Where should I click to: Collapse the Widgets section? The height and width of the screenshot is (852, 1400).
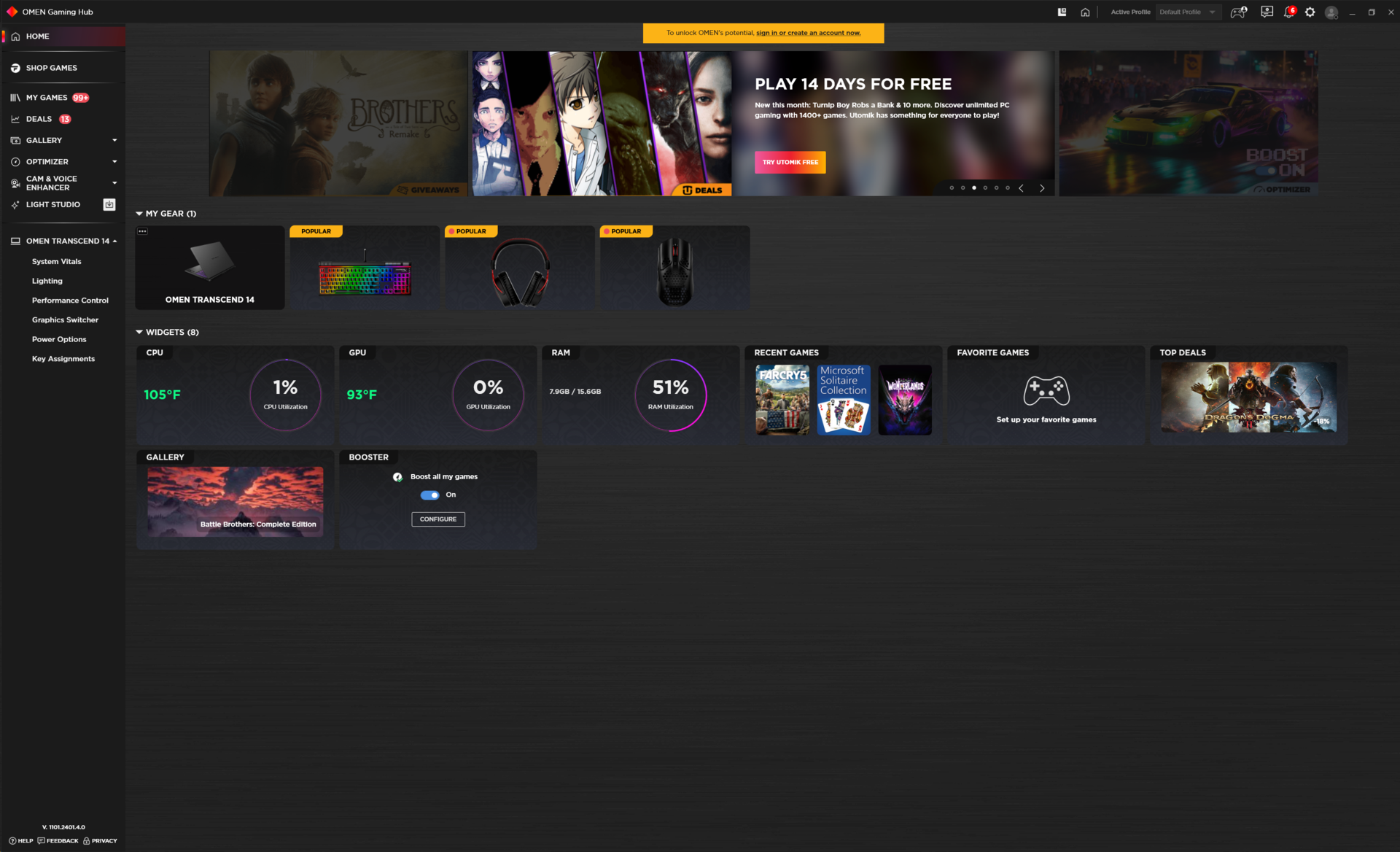pos(139,333)
